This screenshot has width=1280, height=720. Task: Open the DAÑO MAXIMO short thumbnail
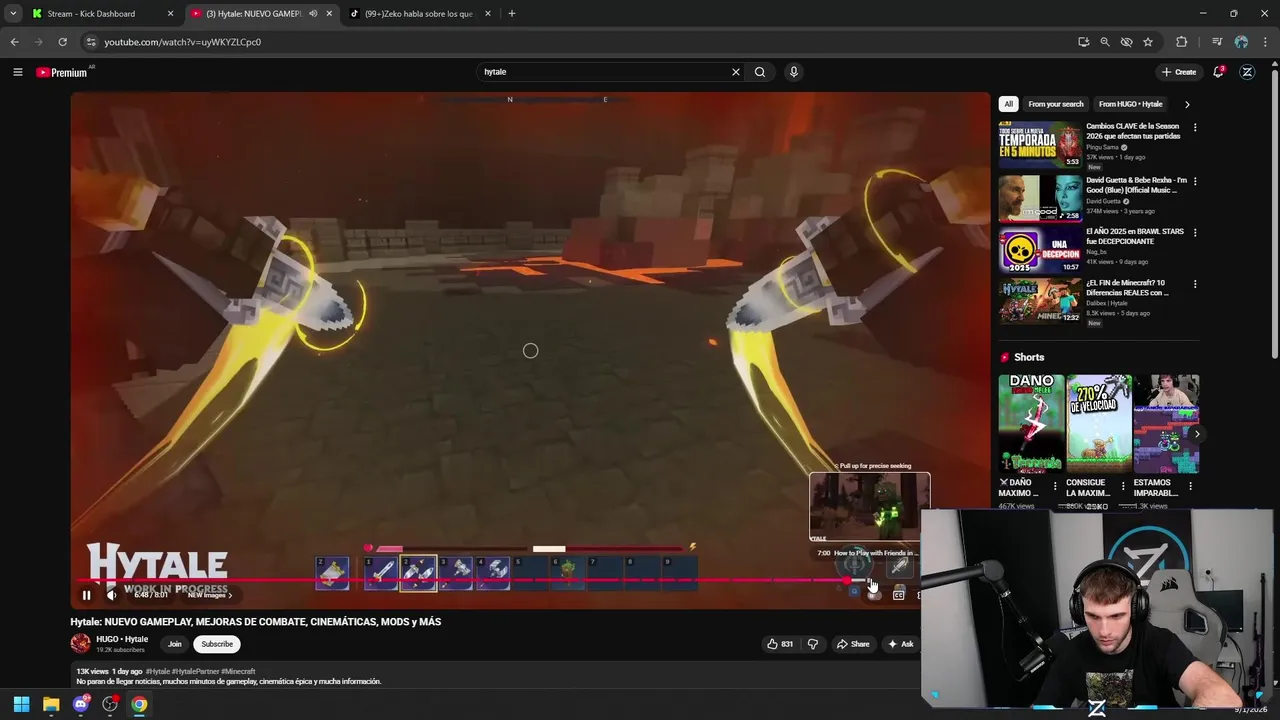pyautogui.click(x=1031, y=423)
